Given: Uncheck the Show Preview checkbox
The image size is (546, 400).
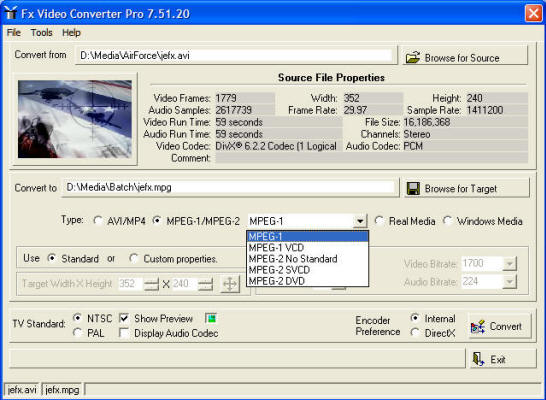Looking at the screenshot, I should point(124,318).
